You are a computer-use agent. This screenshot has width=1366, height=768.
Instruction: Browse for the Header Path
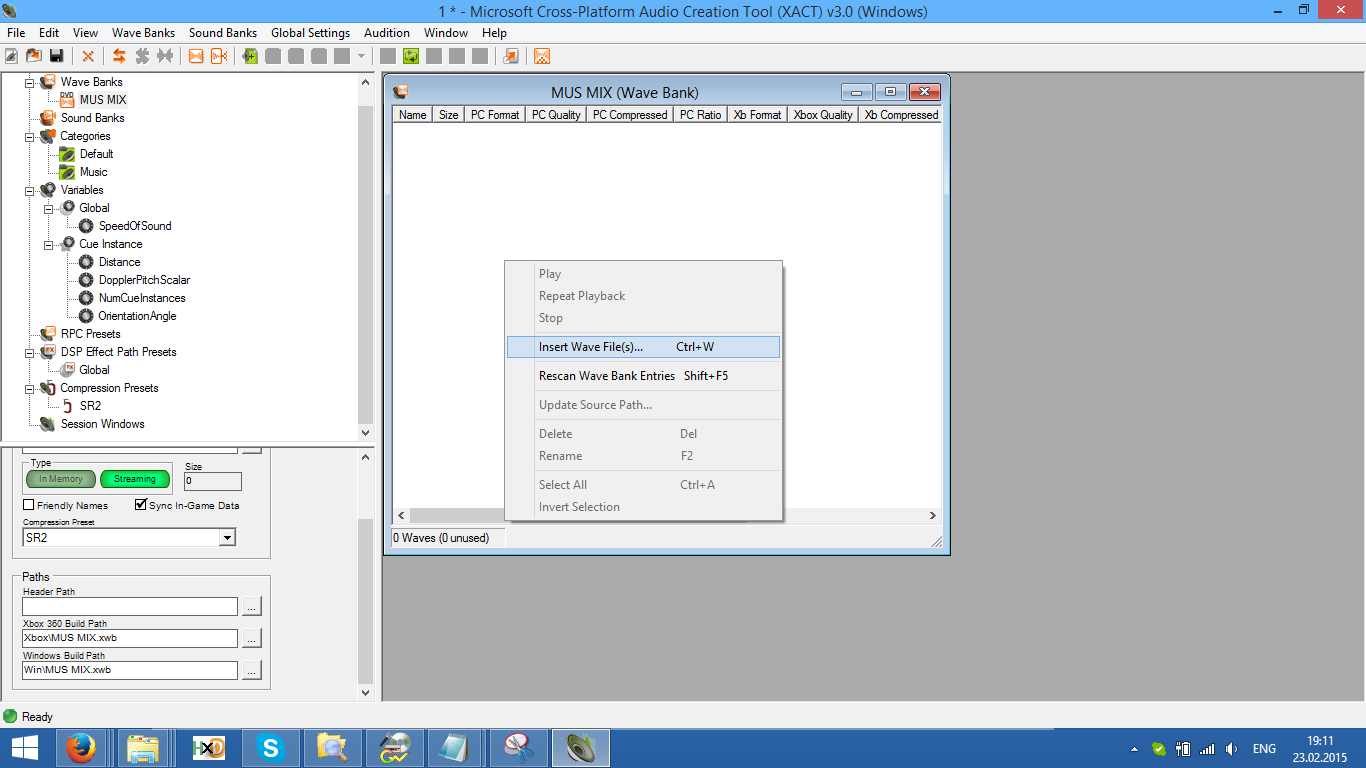click(252, 606)
